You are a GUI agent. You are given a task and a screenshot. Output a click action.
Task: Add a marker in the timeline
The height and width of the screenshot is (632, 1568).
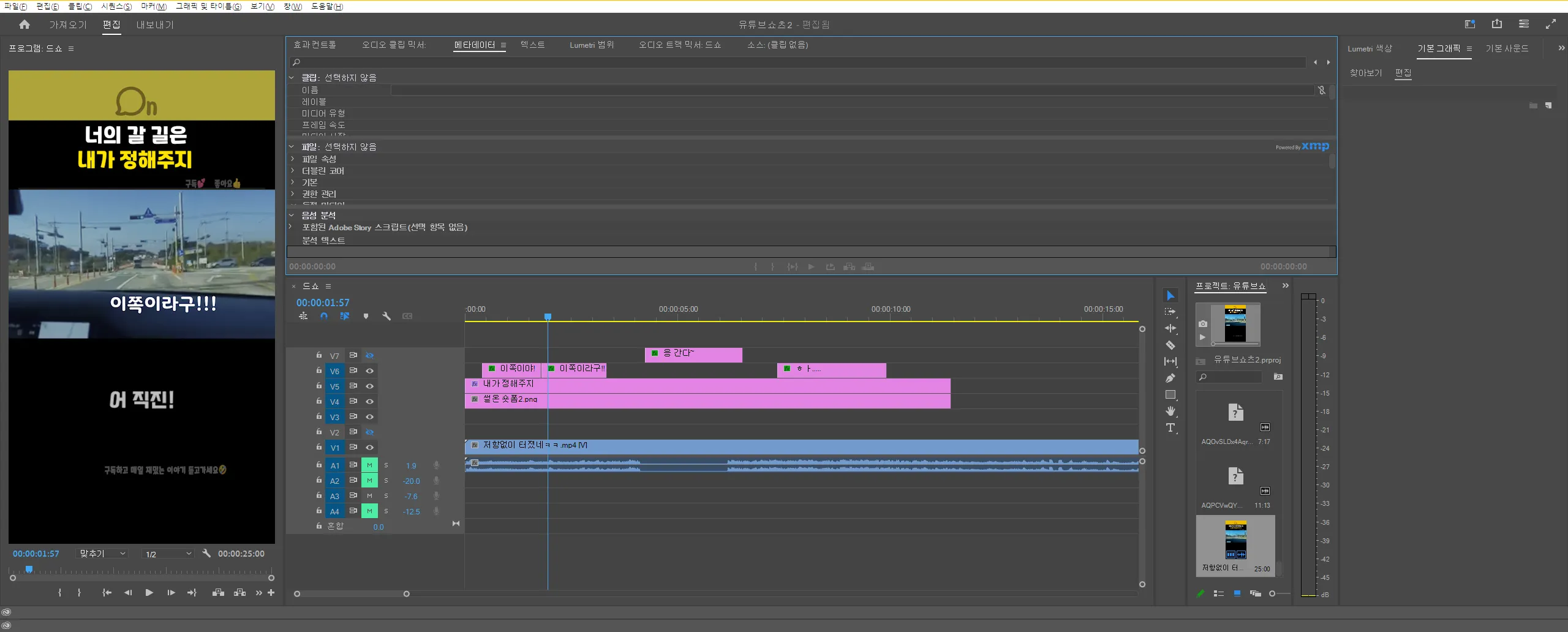[x=366, y=317]
